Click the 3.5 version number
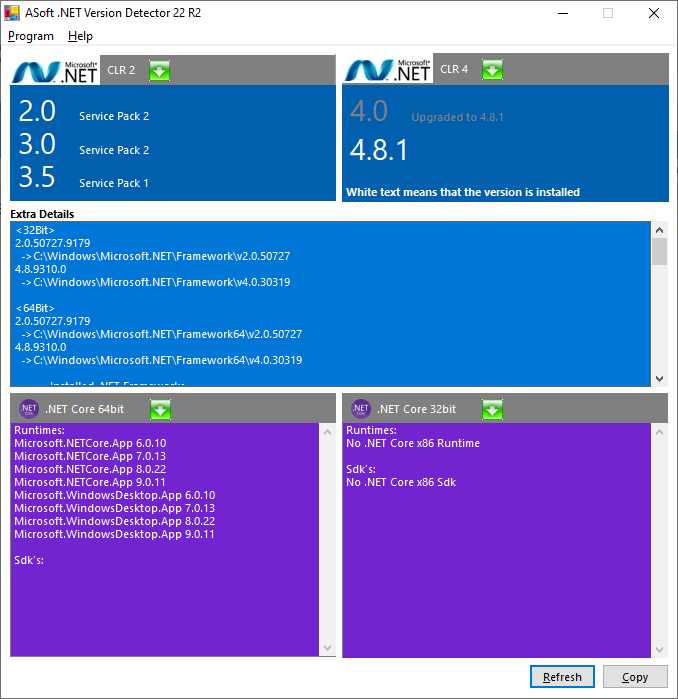The height and width of the screenshot is (699, 678). [37, 177]
